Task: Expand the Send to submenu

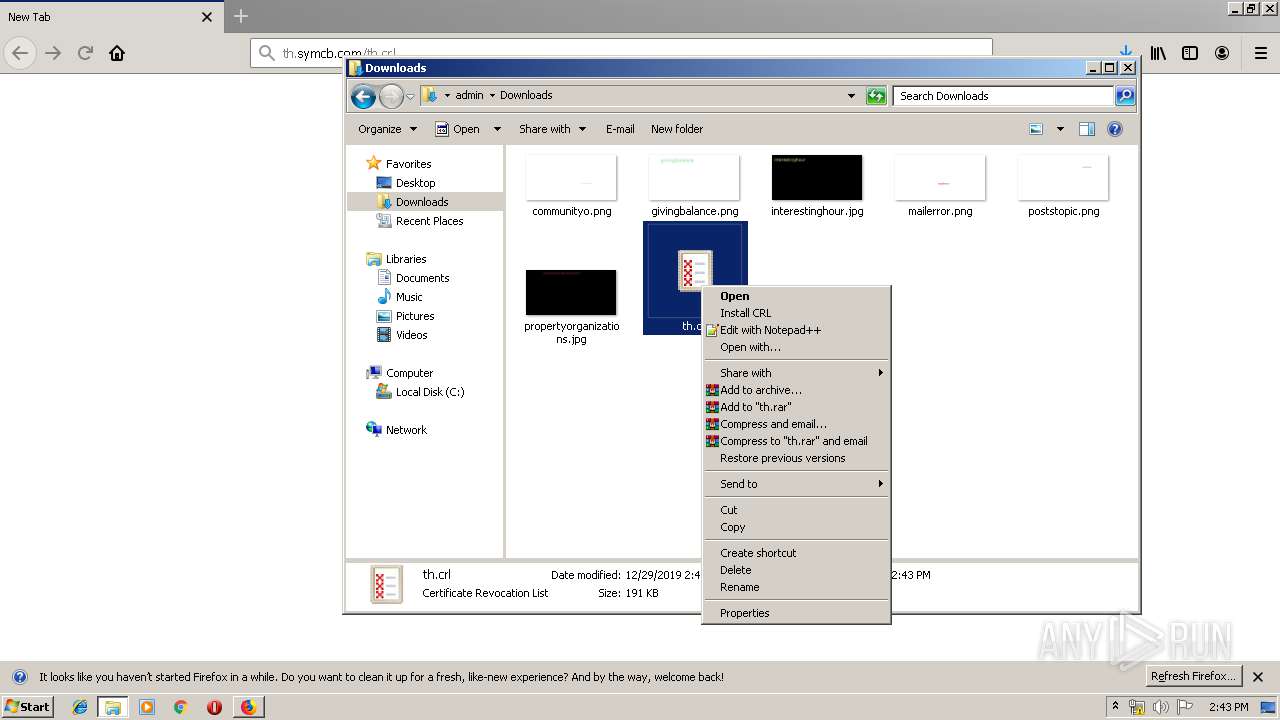Action: tap(796, 484)
